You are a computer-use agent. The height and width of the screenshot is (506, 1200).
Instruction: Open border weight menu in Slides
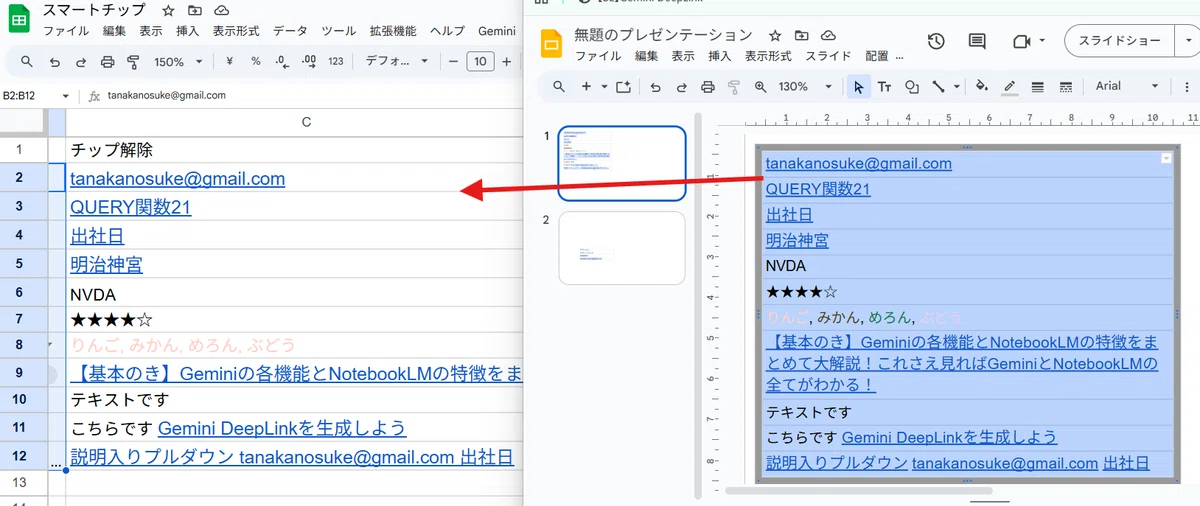point(1038,87)
